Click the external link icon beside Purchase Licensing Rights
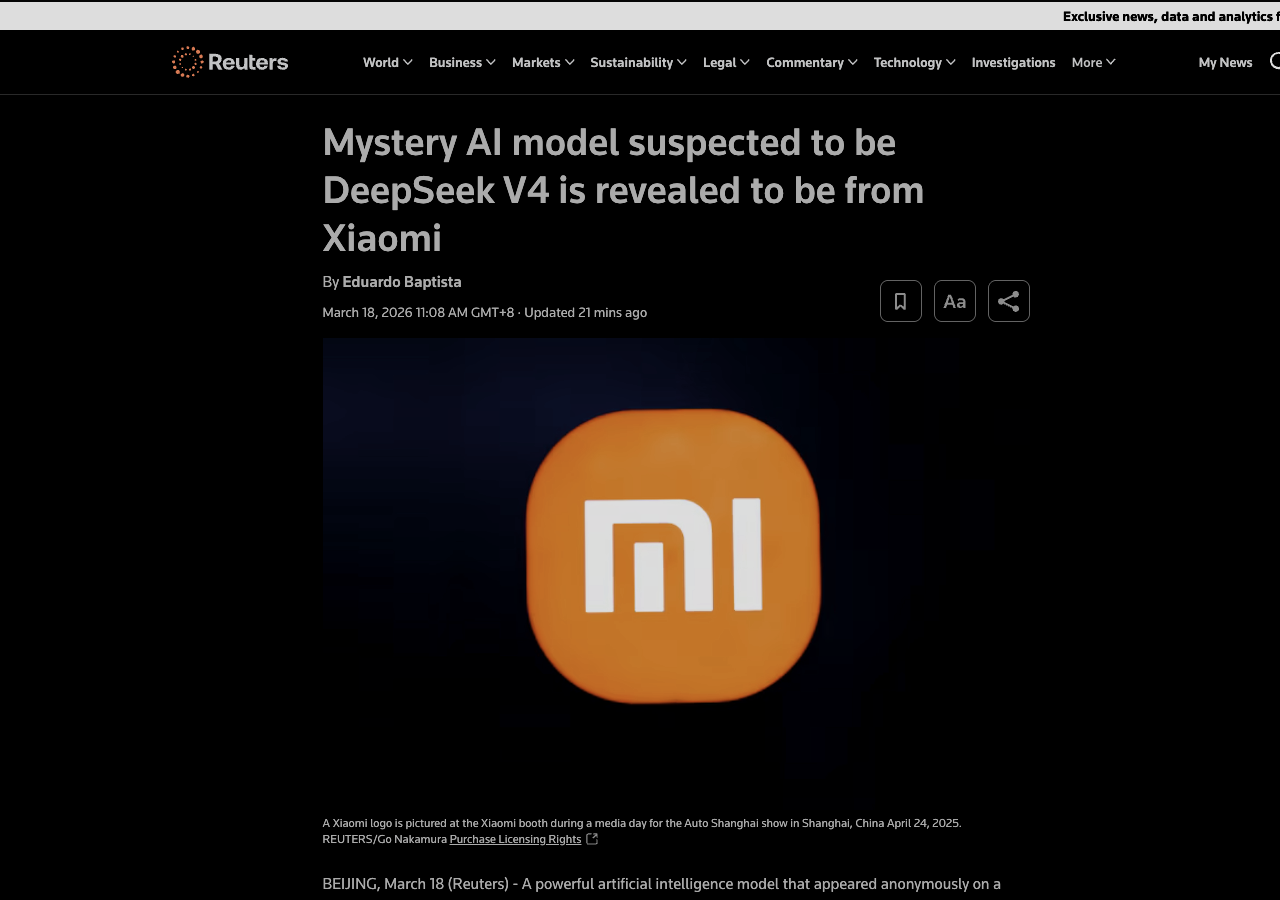The height and width of the screenshot is (900, 1280). coord(592,839)
